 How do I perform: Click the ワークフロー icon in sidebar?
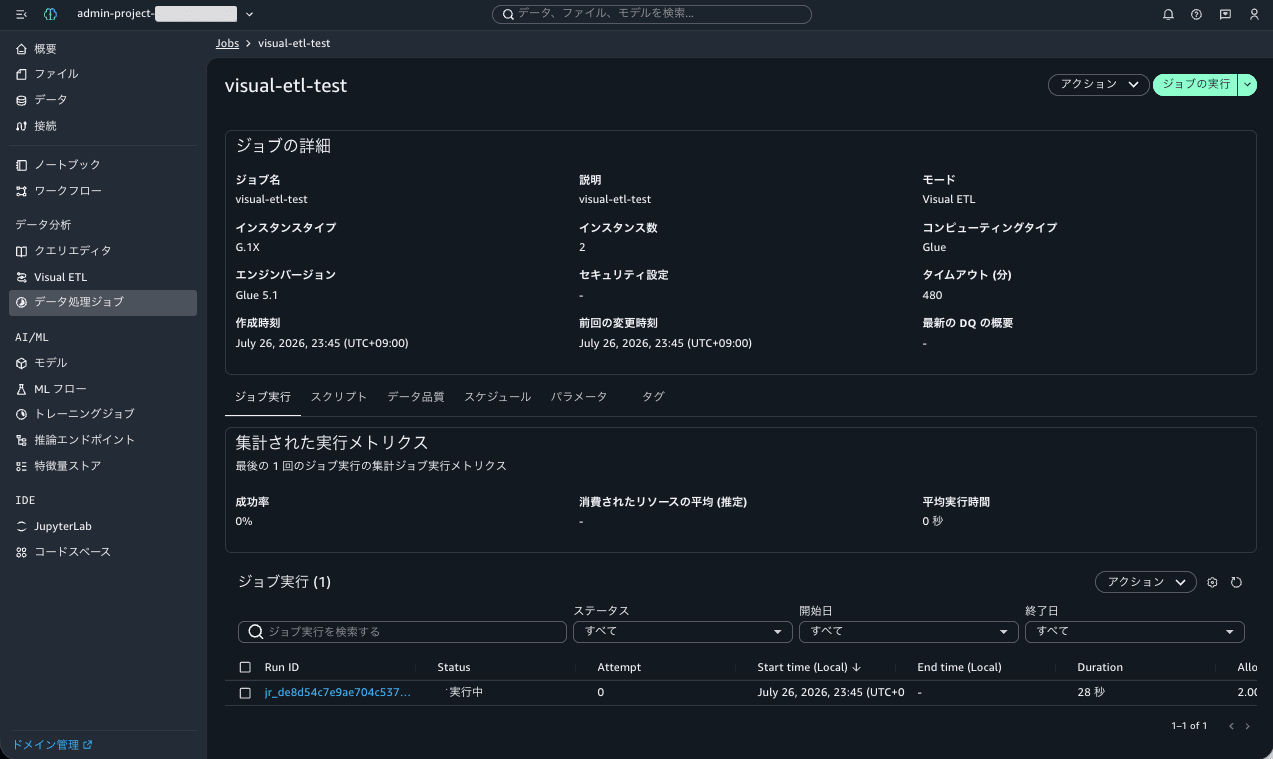click(x=22, y=191)
